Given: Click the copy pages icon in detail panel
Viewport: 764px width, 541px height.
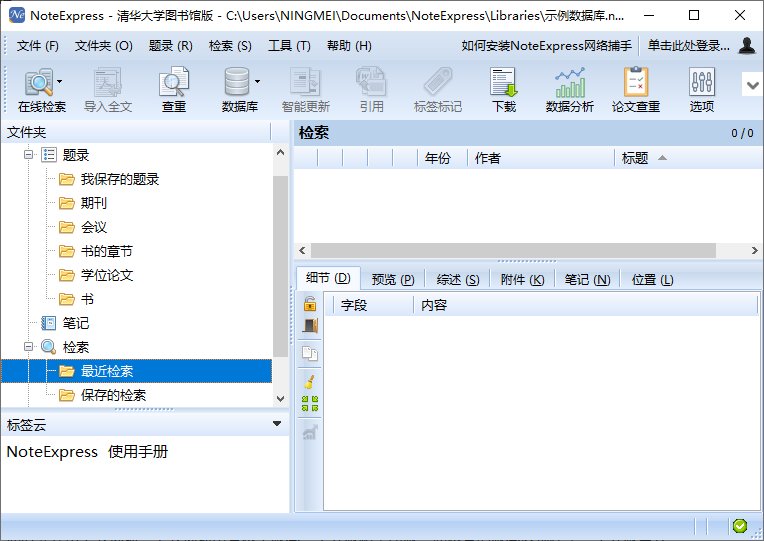Looking at the screenshot, I should 310,353.
